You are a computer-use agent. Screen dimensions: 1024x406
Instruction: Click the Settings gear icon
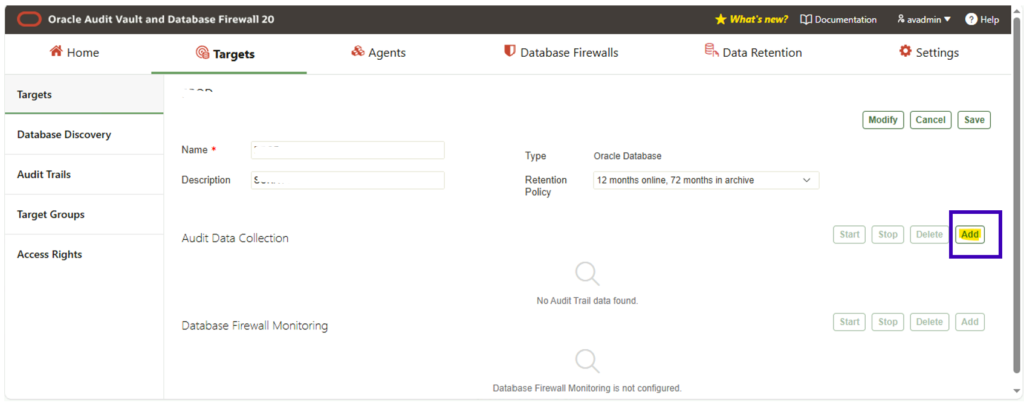pyautogui.click(x=905, y=52)
